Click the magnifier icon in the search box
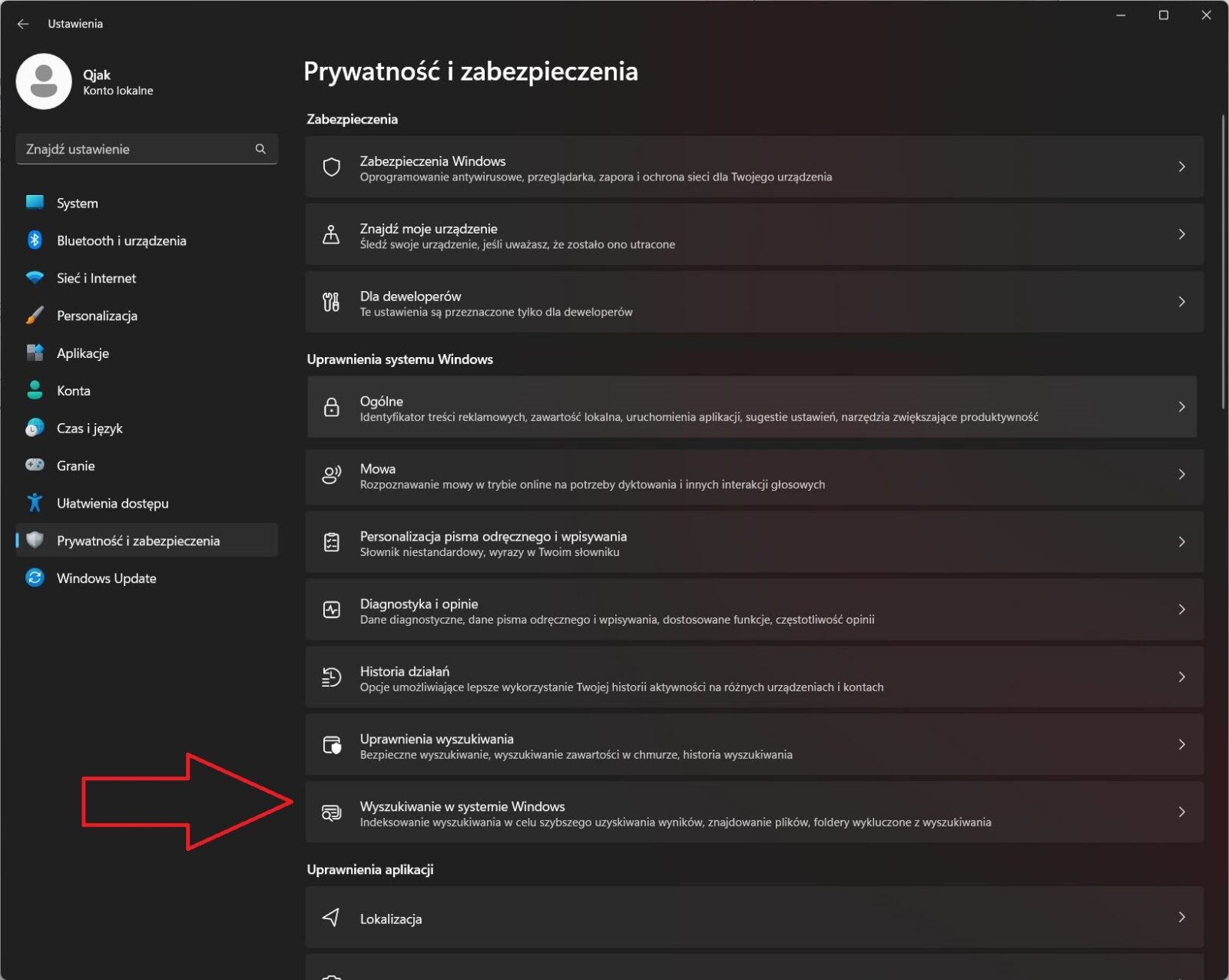Image resolution: width=1229 pixels, height=980 pixels. click(x=260, y=149)
